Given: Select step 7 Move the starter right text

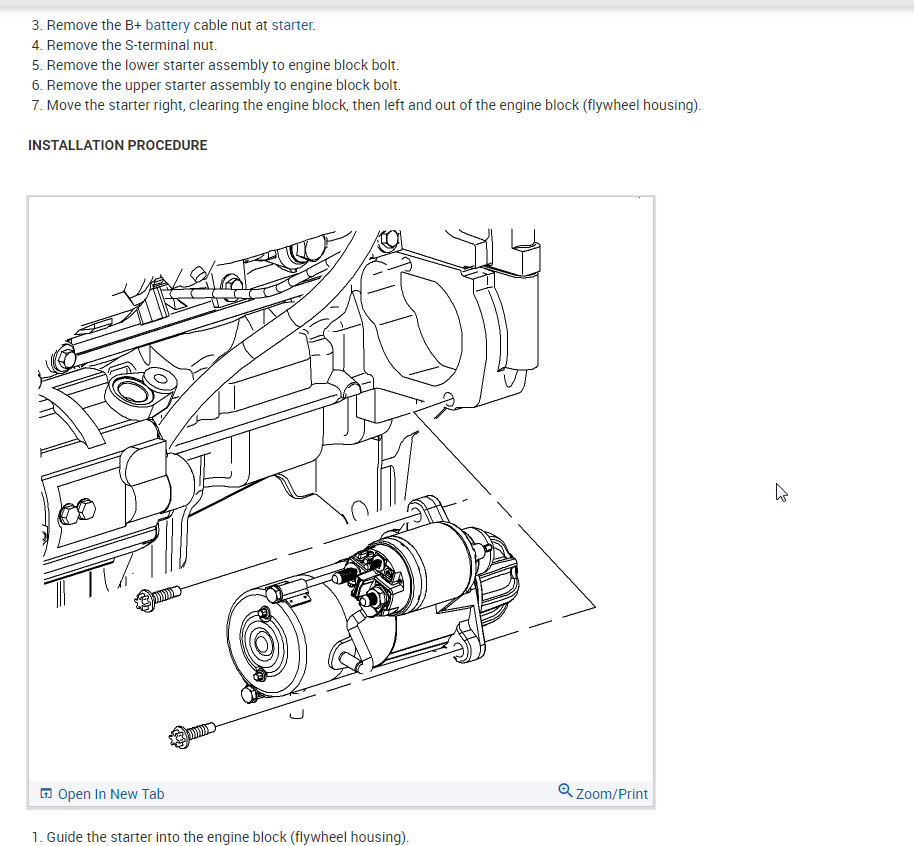Looking at the screenshot, I should [374, 105].
